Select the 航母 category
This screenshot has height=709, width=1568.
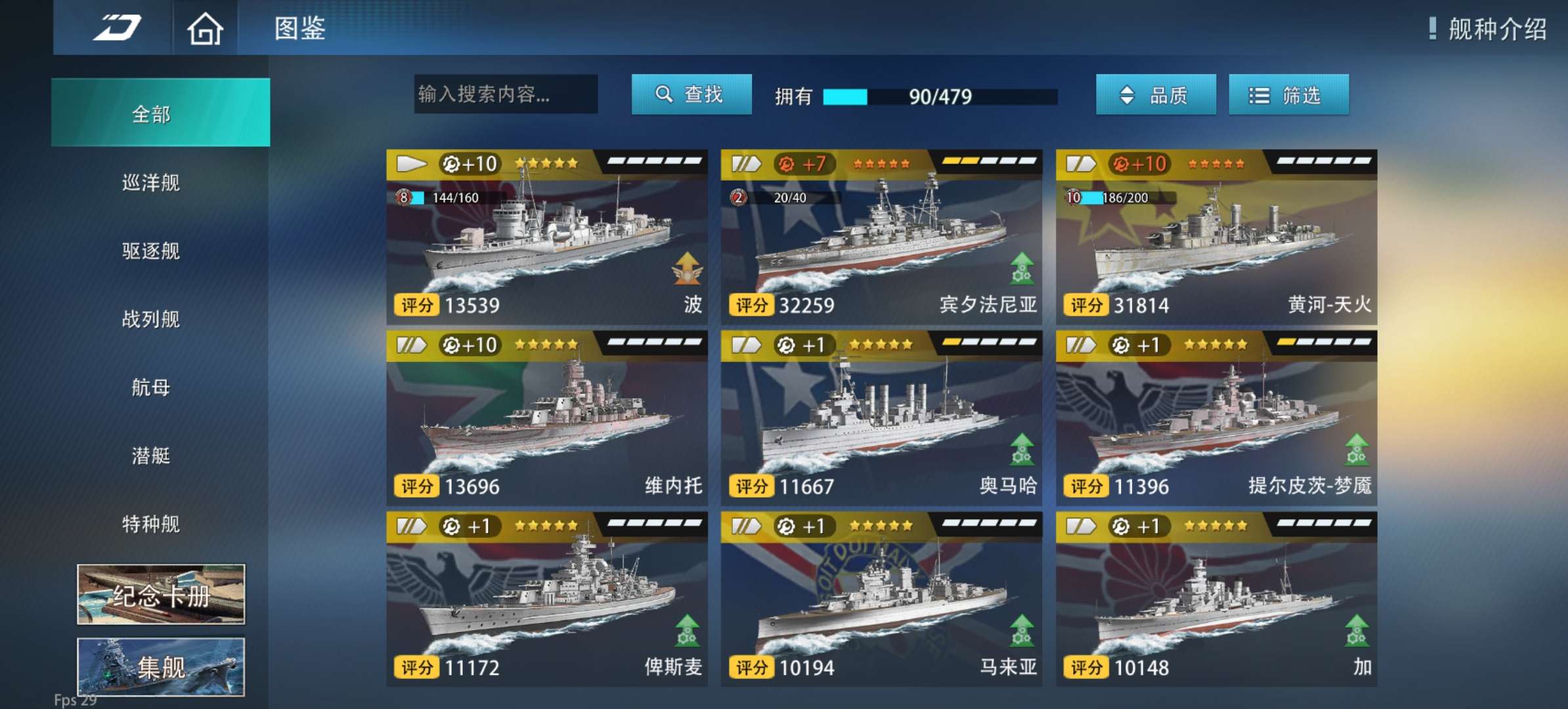151,387
